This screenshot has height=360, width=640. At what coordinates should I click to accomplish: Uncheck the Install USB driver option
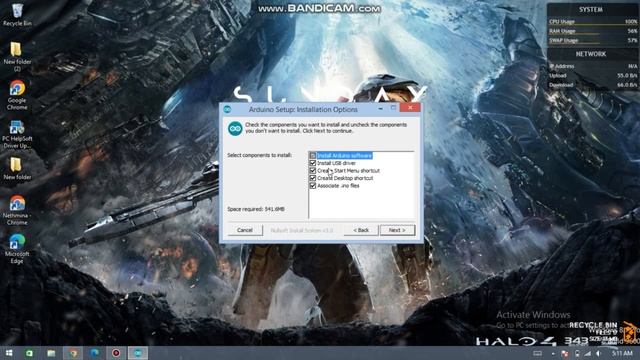[313, 163]
